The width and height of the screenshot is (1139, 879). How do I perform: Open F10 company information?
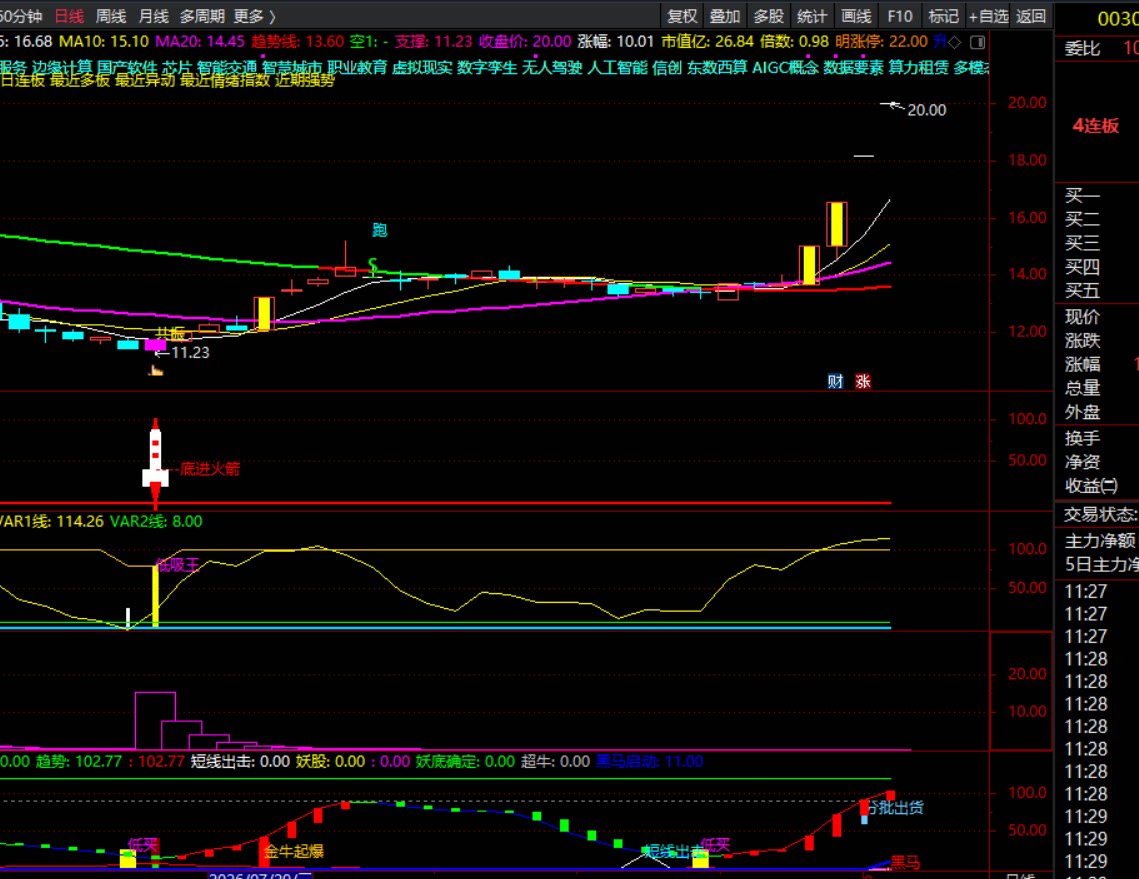click(899, 16)
